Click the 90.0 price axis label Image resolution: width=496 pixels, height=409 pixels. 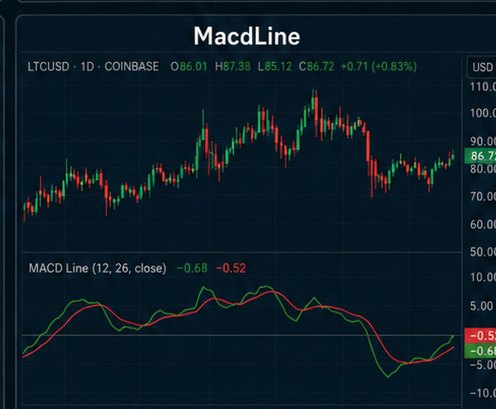click(x=483, y=141)
